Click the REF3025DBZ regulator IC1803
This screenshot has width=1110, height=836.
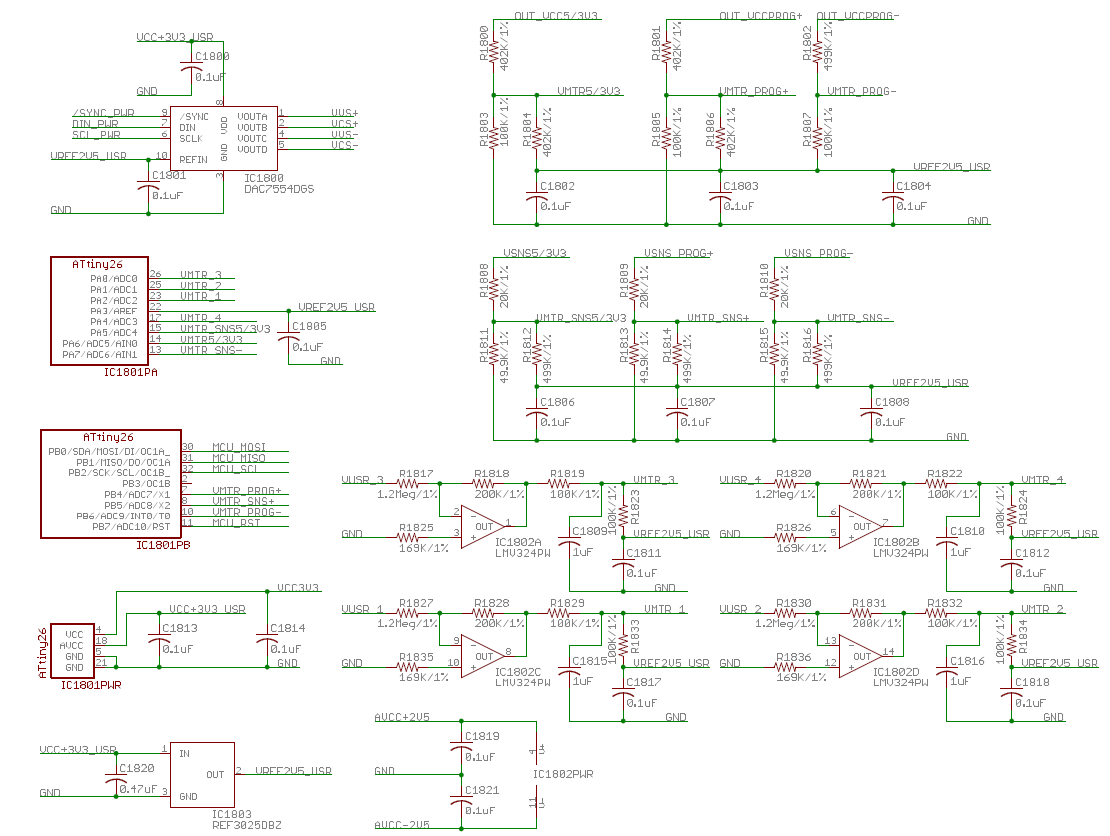(x=202, y=774)
